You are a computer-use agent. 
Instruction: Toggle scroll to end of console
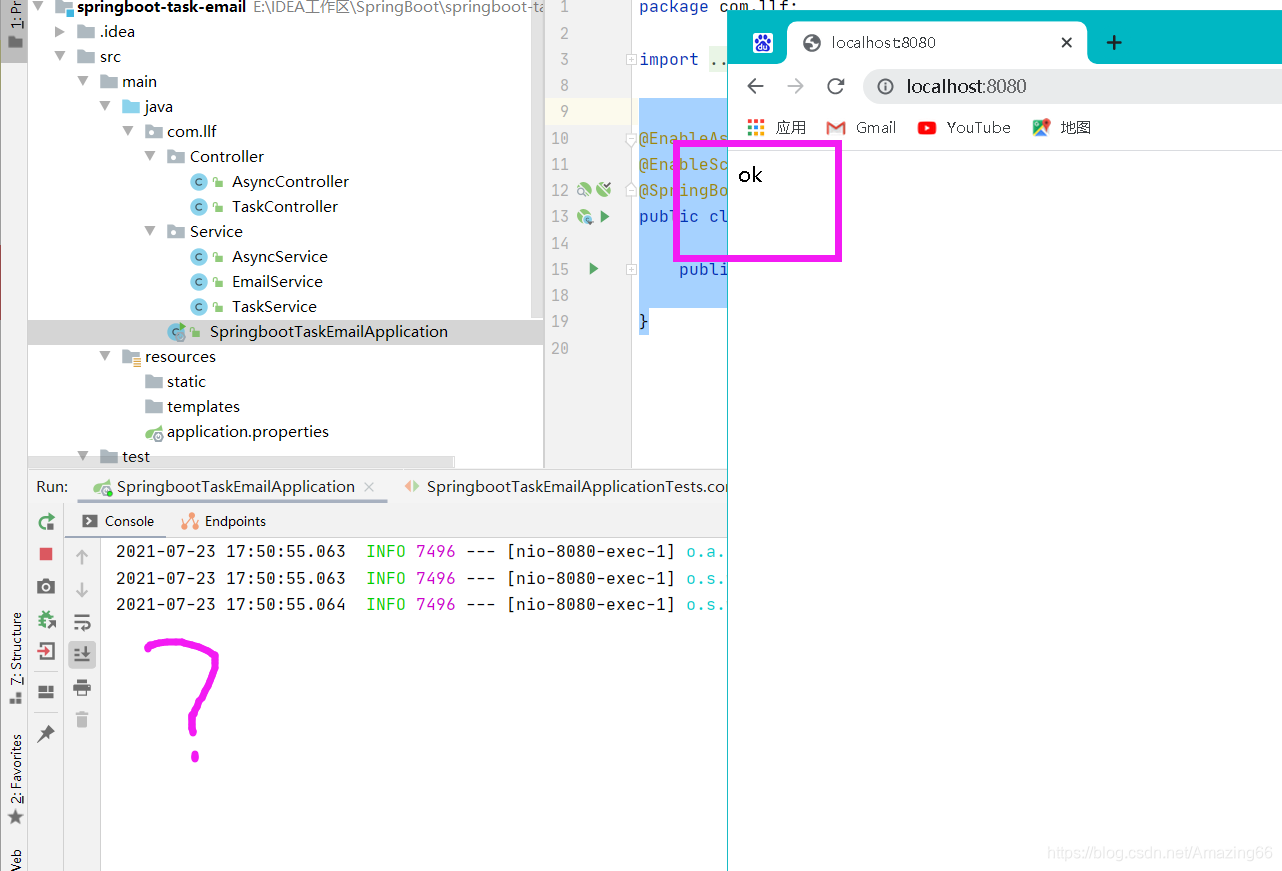click(82, 654)
